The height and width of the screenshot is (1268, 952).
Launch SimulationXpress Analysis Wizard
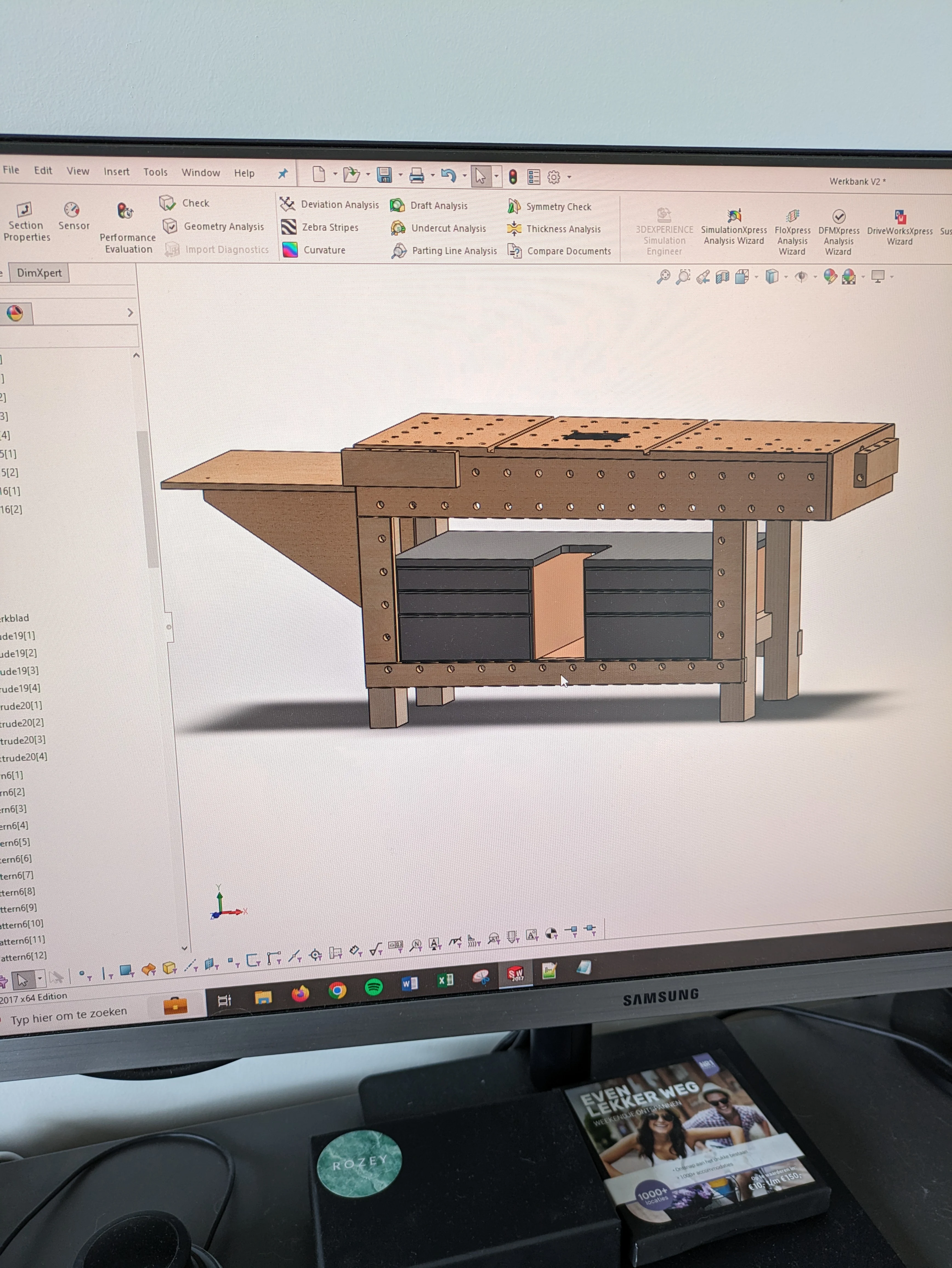tap(734, 228)
